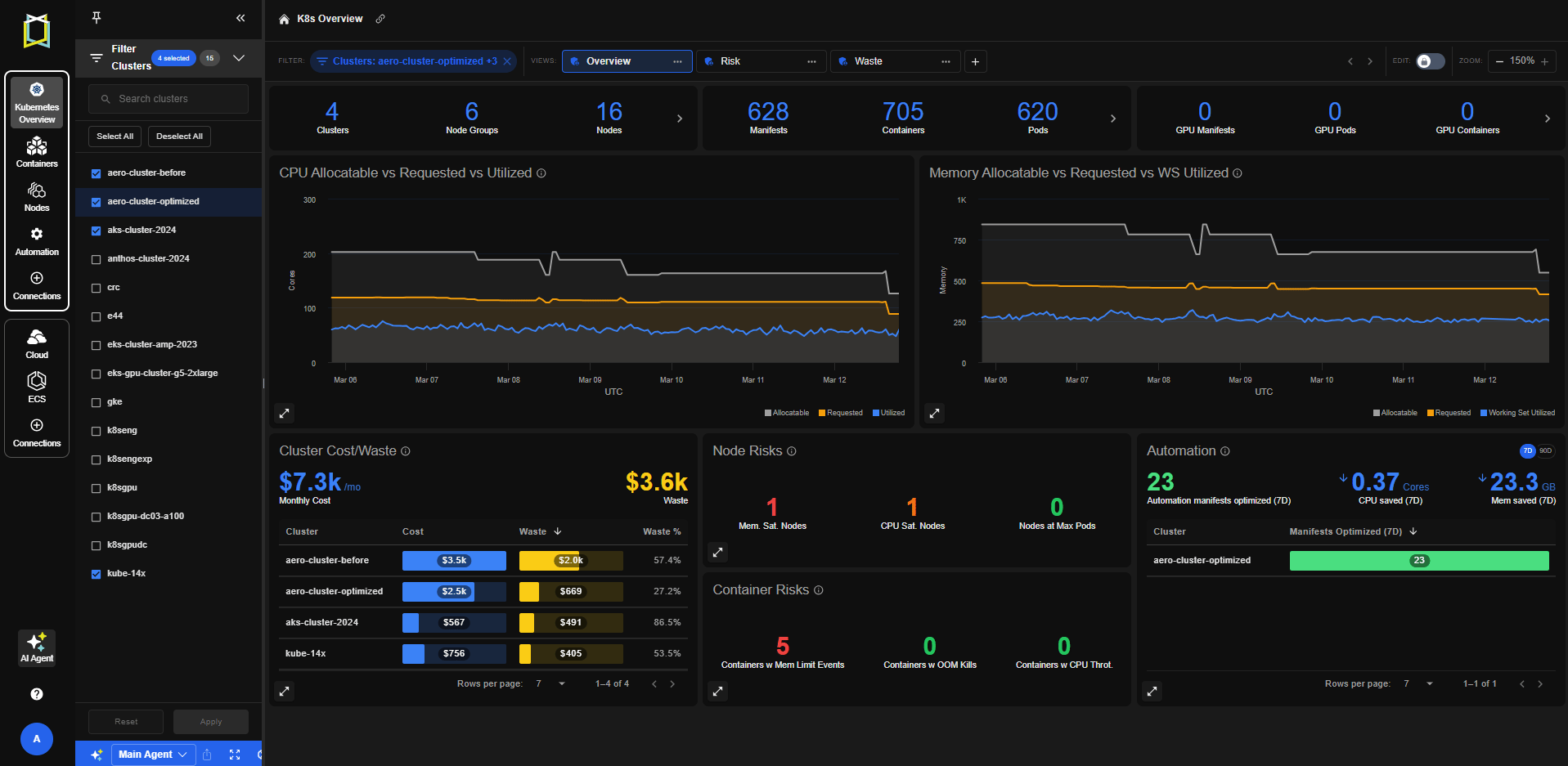Launch the AI Agent
This screenshot has width=1568, height=766.
(37, 647)
